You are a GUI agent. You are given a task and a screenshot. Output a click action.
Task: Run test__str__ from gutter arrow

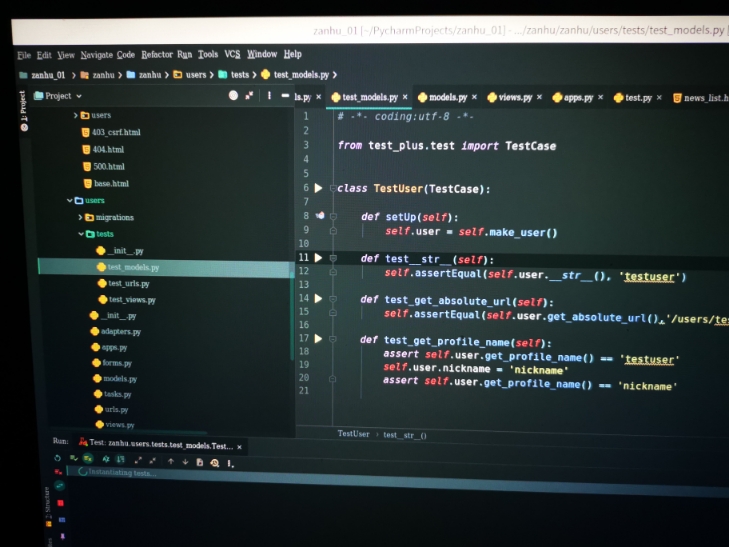pos(318,257)
